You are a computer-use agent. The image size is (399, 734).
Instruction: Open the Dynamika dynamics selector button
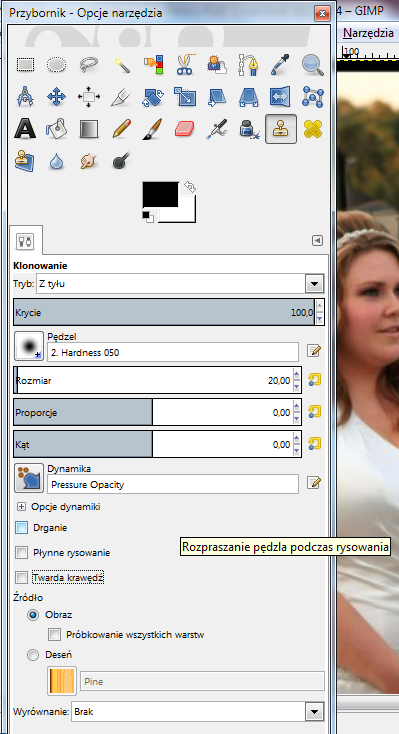[x=29, y=478]
